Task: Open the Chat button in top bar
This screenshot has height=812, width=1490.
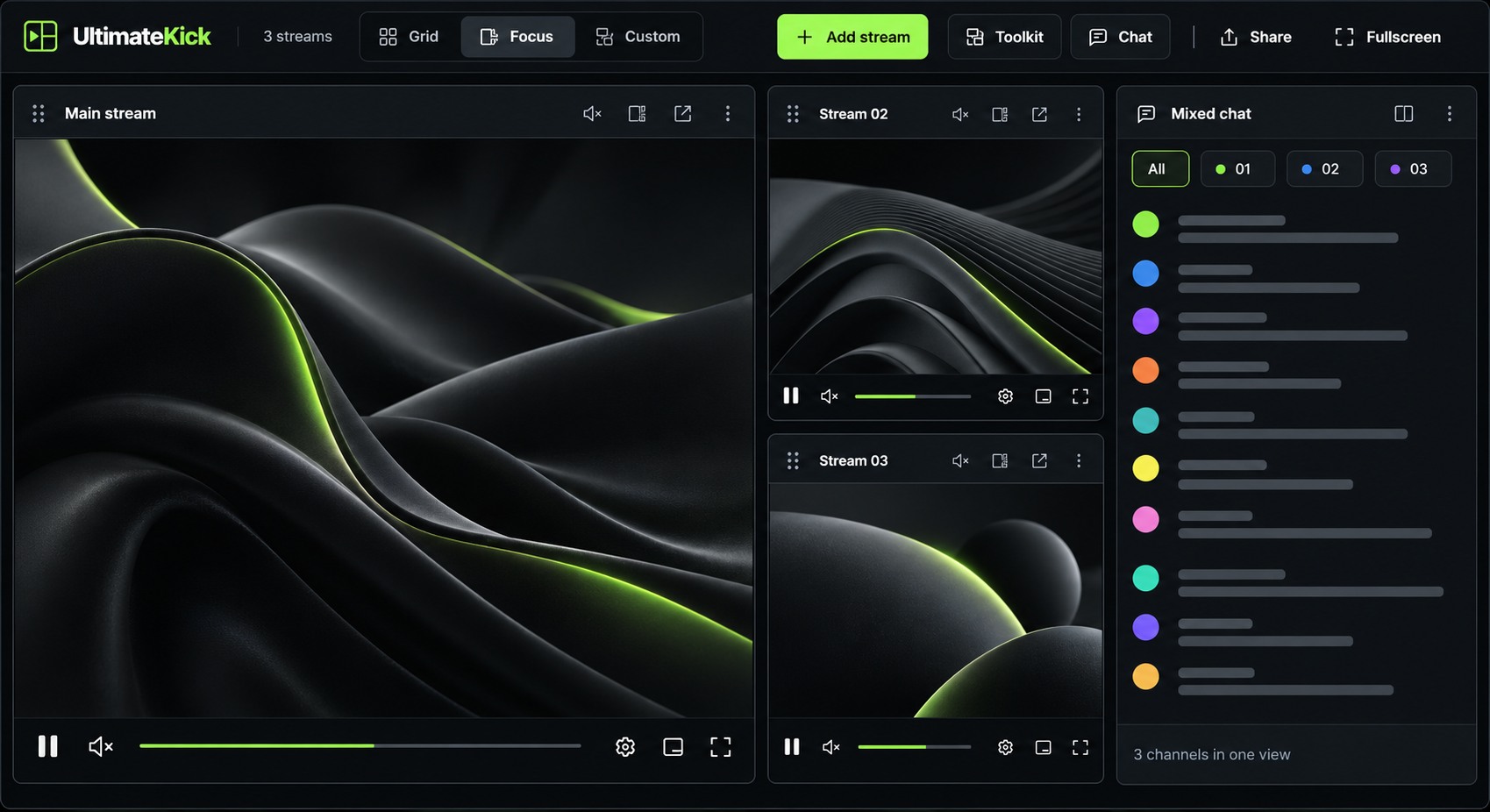Action: coord(1120,37)
